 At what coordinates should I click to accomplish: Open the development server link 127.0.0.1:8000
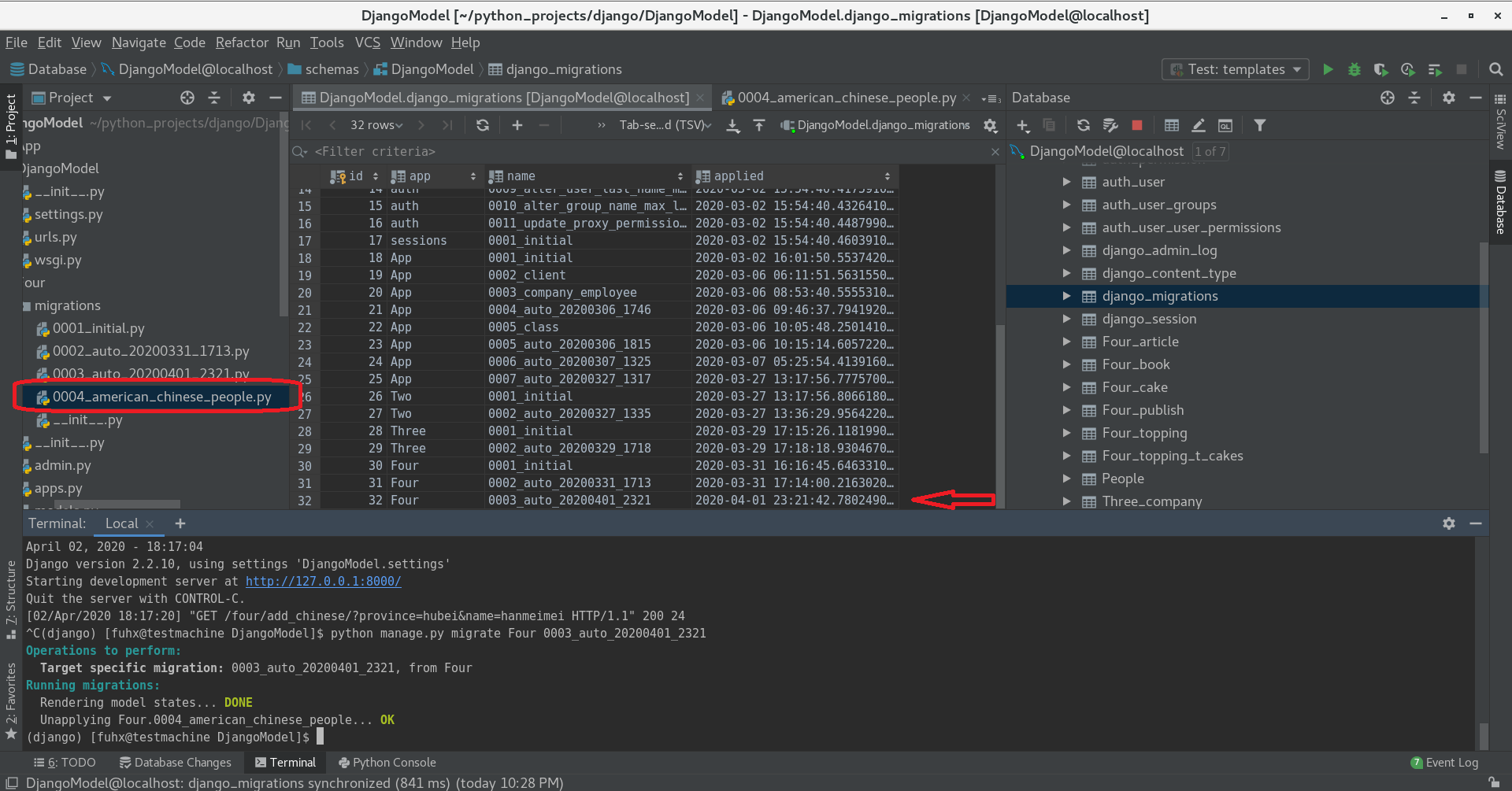[x=323, y=581]
